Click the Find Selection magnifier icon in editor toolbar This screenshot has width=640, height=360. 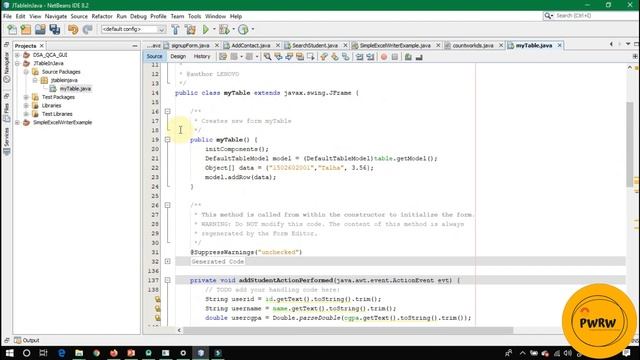[x=267, y=57]
